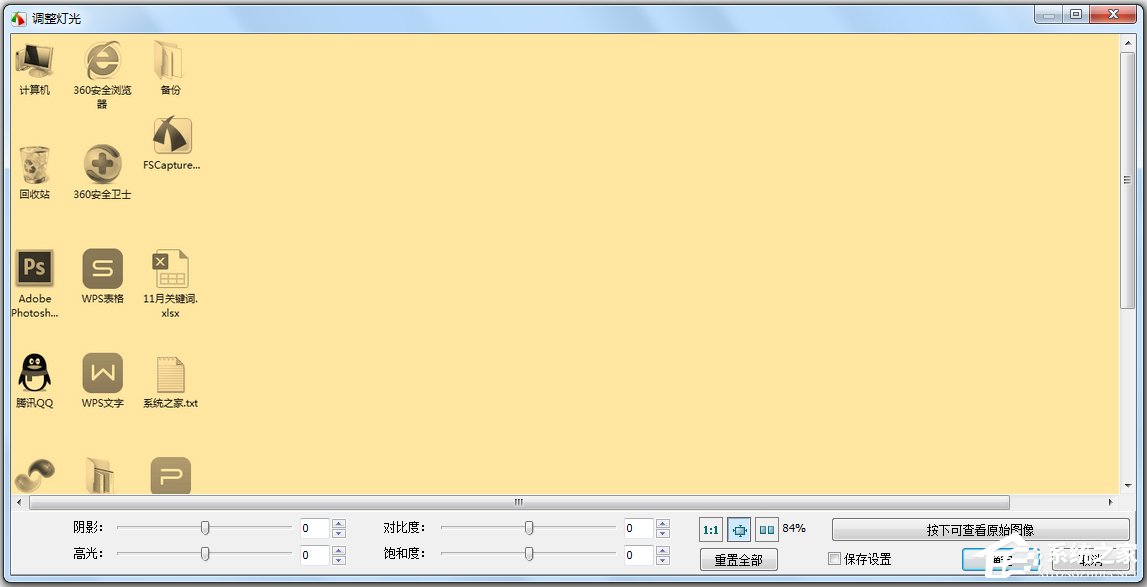This screenshot has height=587, width=1147.
Task: Click the 对比度 slider handle
Action: (529, 528)
